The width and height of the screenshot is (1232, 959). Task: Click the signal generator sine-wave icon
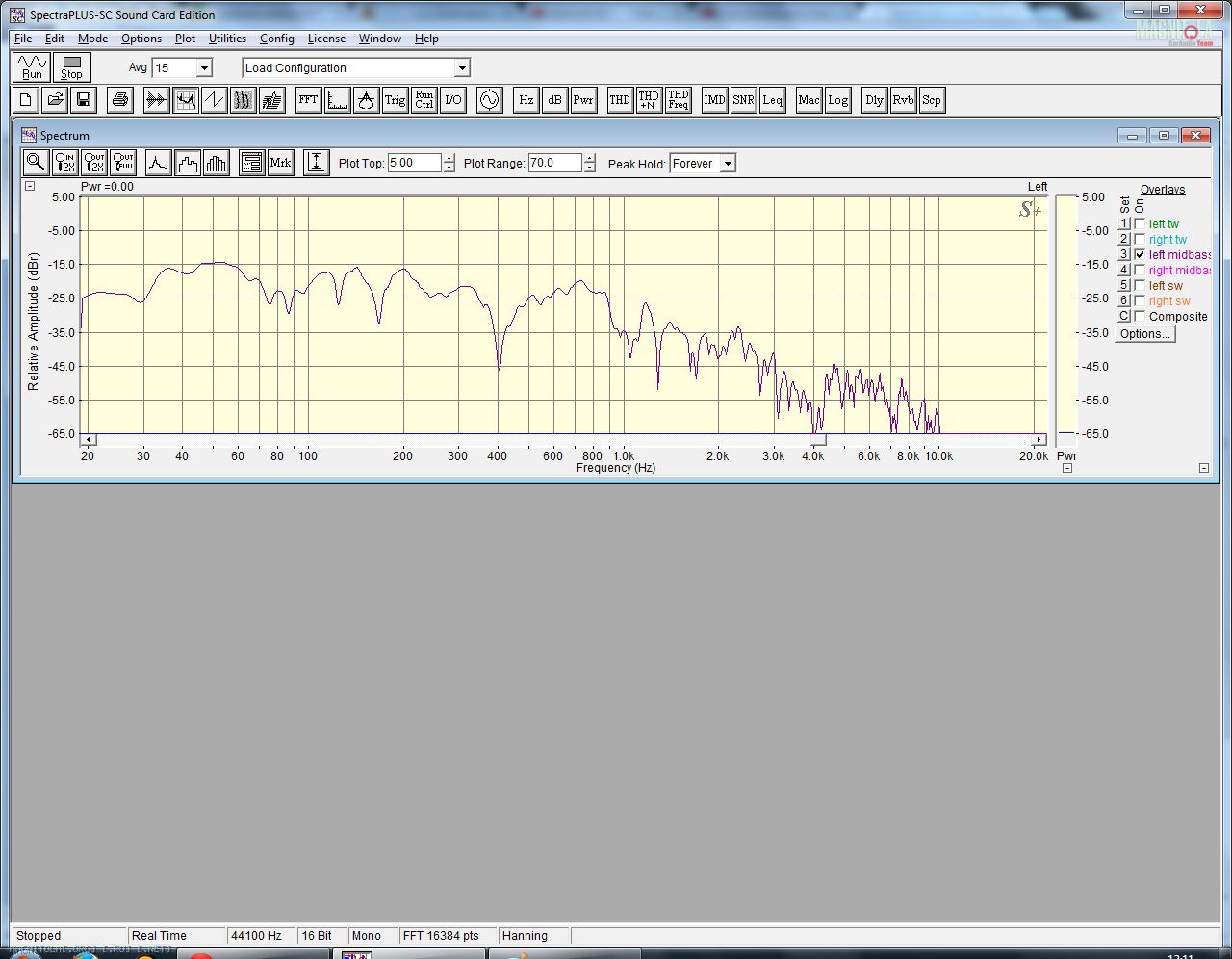tap(489, 100)
